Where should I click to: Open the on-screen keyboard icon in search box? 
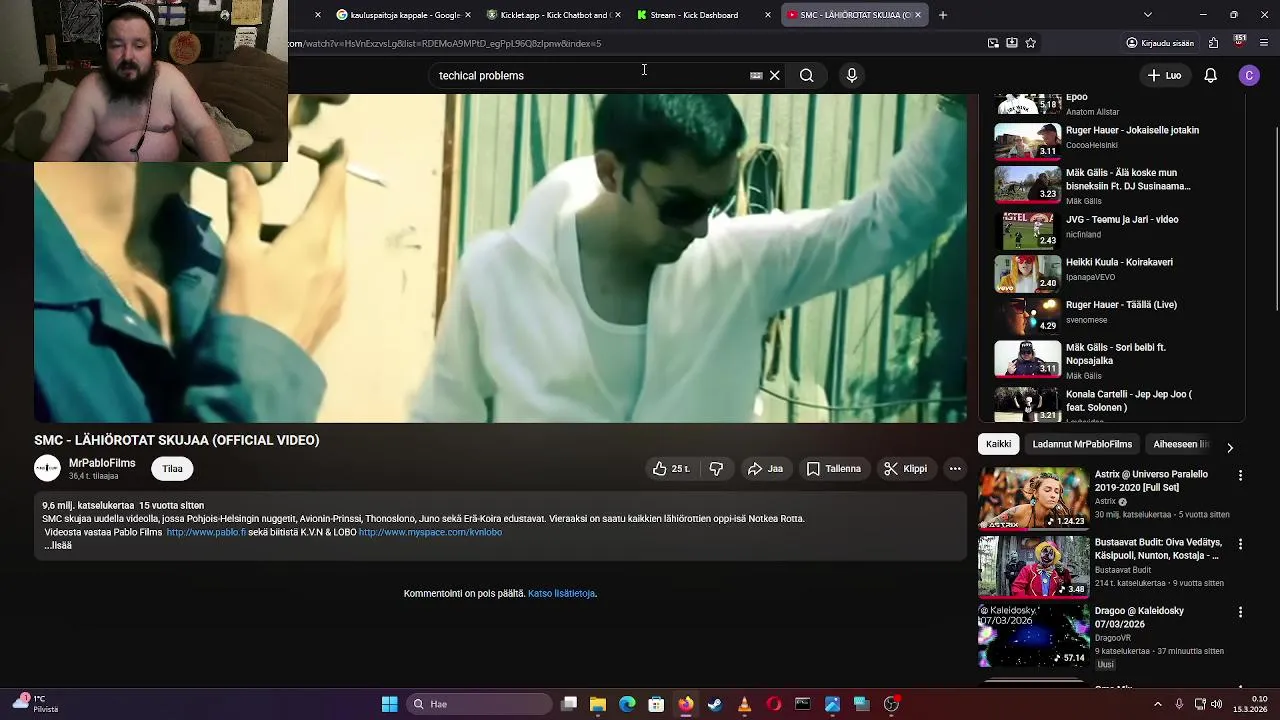756,75
